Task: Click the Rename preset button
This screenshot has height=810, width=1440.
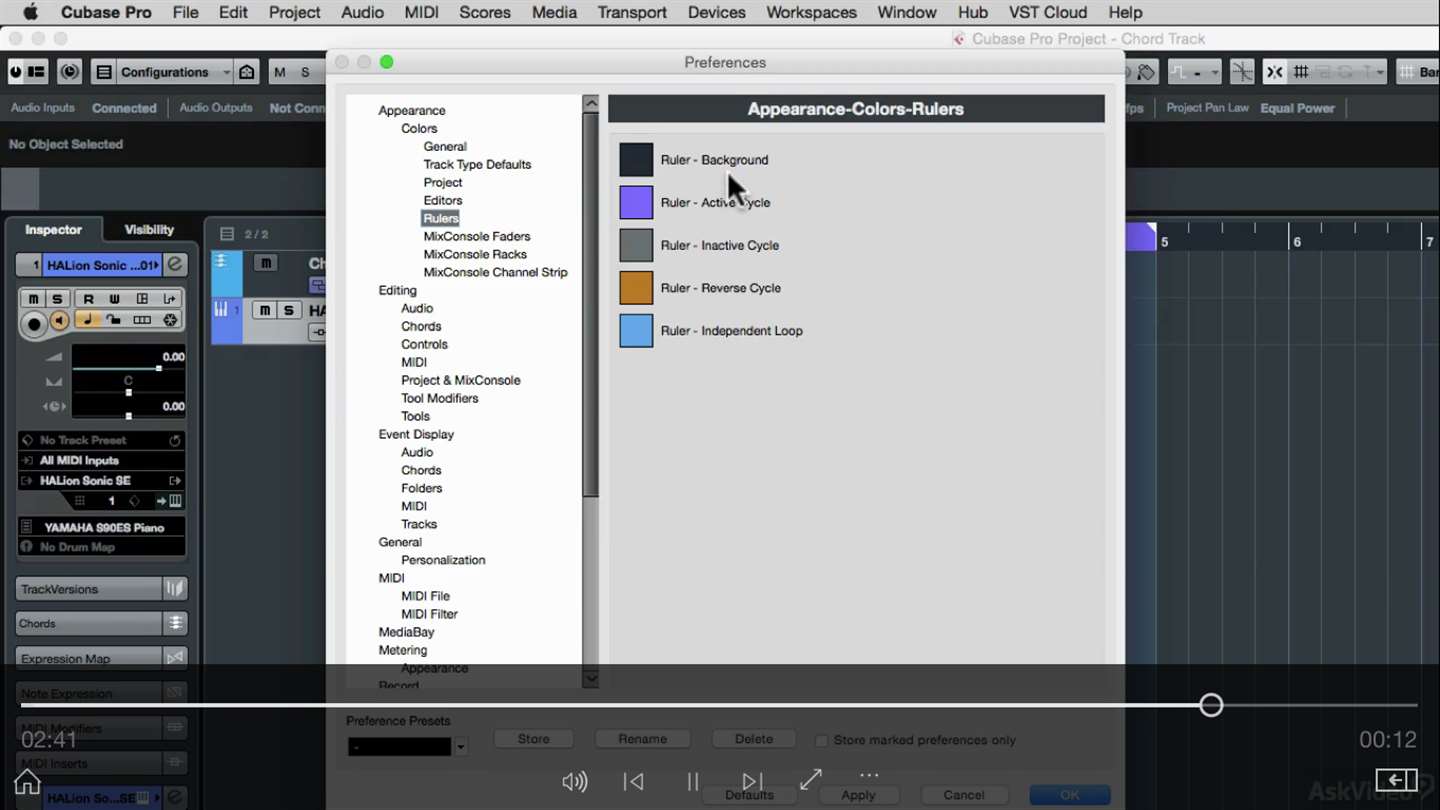Action: click(x=643, y=739)
